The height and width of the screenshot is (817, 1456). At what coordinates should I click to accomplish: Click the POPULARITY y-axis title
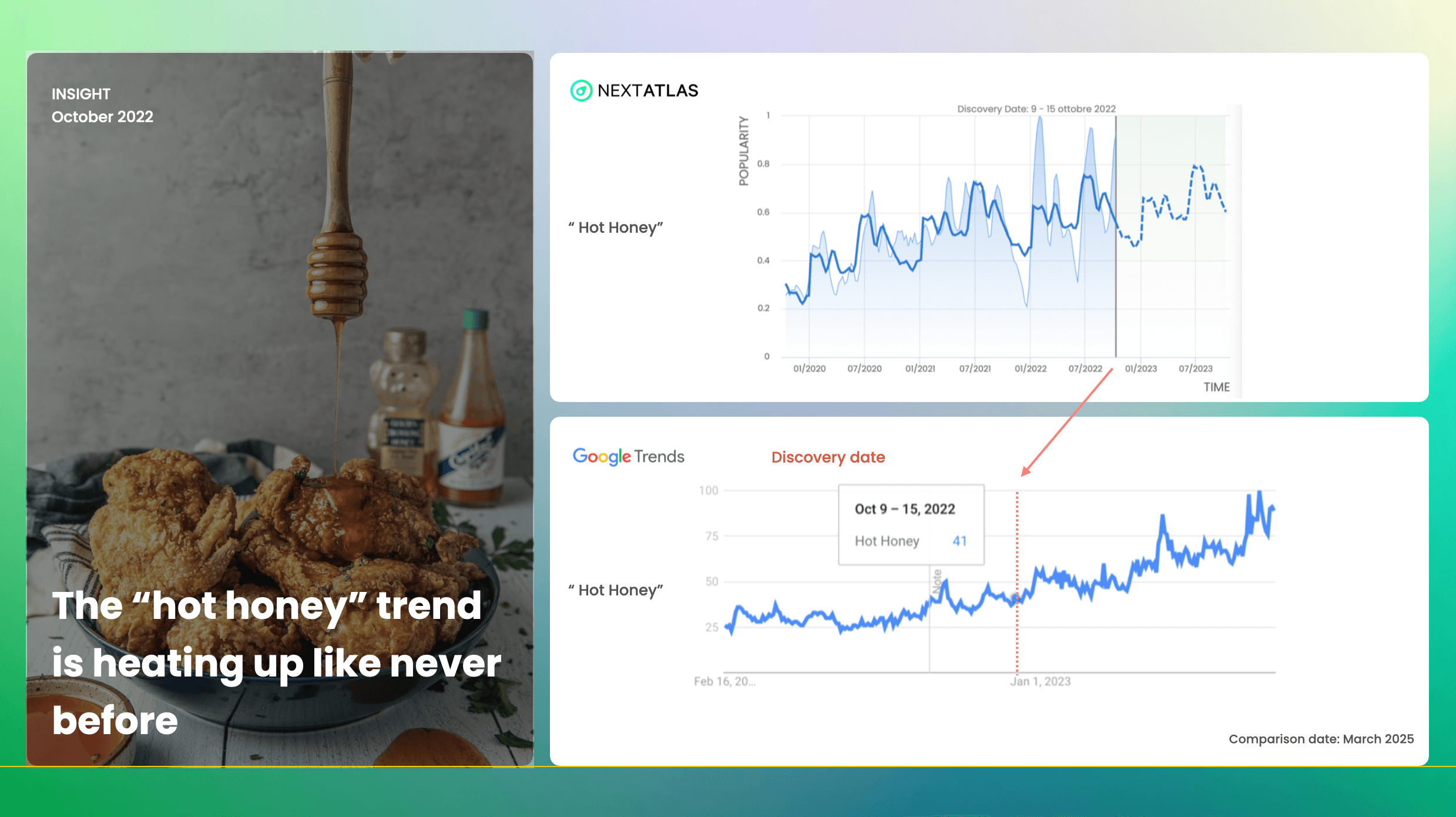744,151
